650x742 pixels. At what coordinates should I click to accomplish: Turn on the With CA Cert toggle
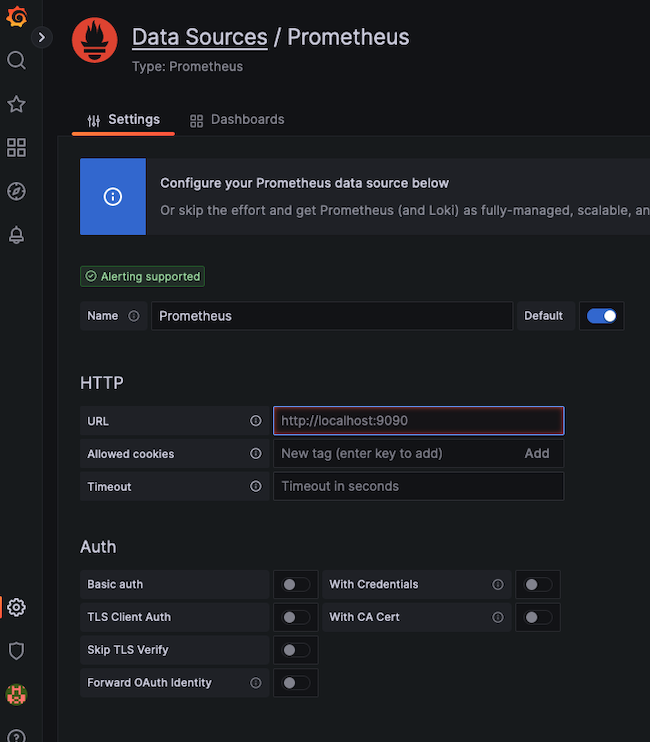[538, 618]
